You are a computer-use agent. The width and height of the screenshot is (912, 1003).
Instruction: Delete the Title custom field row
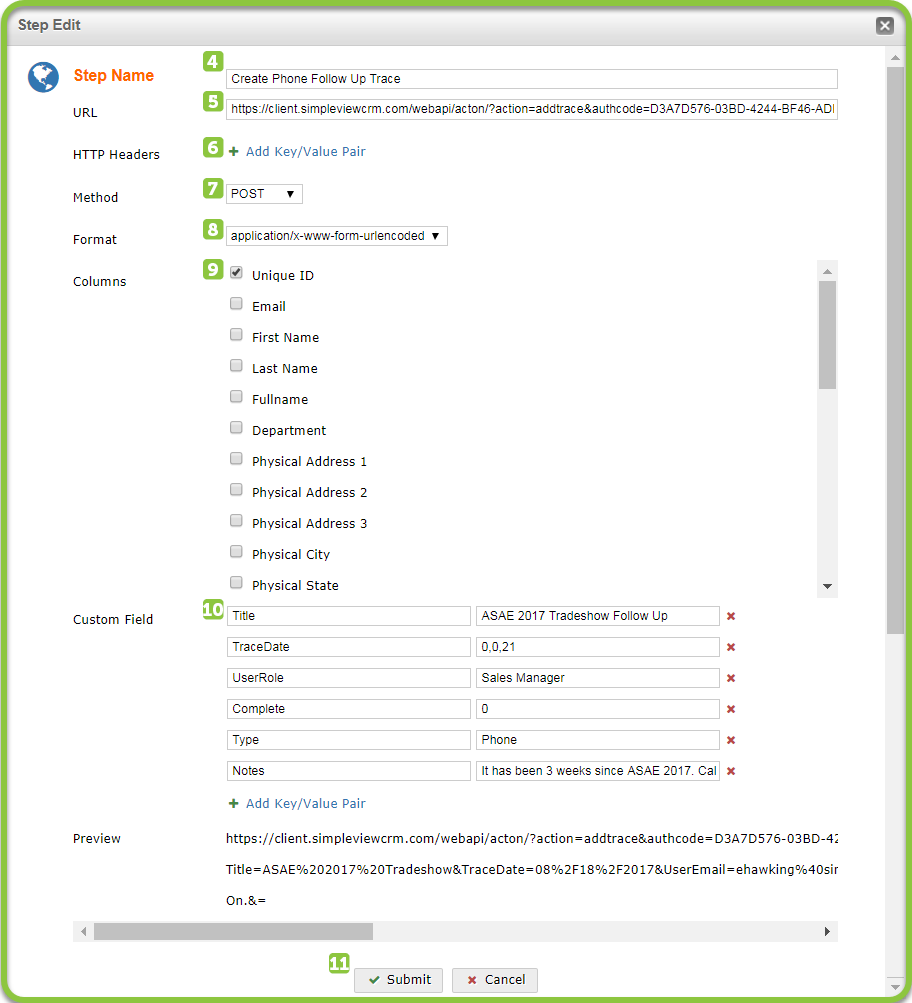(x=731, y=616)
